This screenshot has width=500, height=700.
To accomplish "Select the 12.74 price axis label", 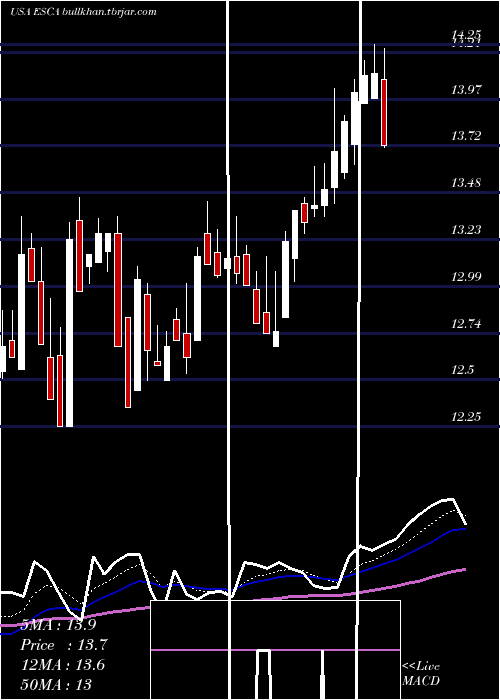I will click(x=466, y=323).
